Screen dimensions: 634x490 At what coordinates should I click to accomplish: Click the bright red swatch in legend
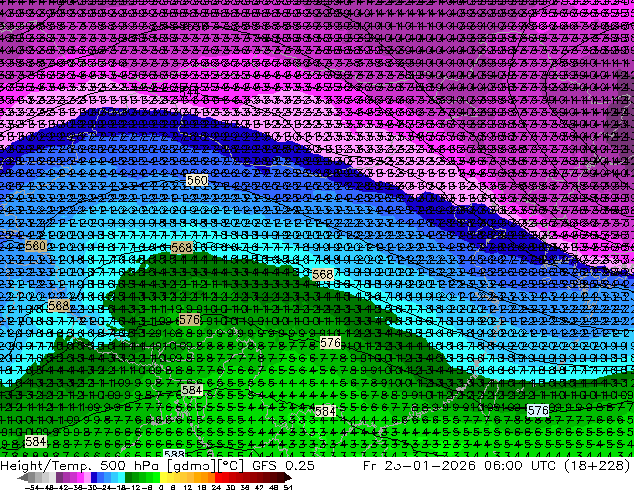[218, 478]
